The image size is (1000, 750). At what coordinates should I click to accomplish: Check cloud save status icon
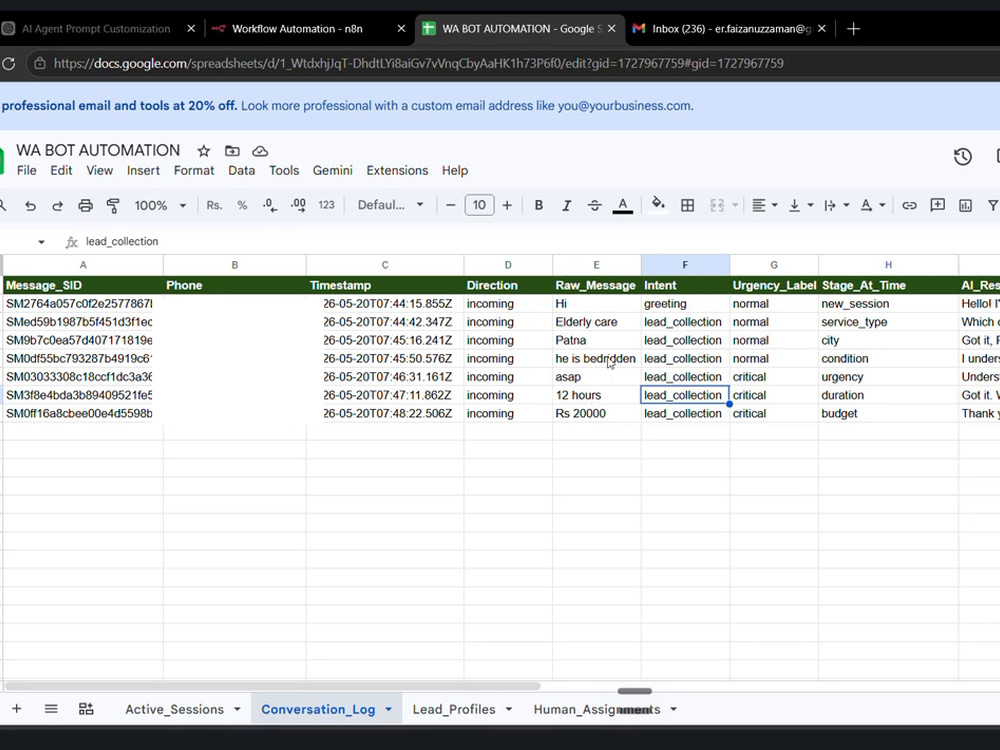(x=260, y=151)
